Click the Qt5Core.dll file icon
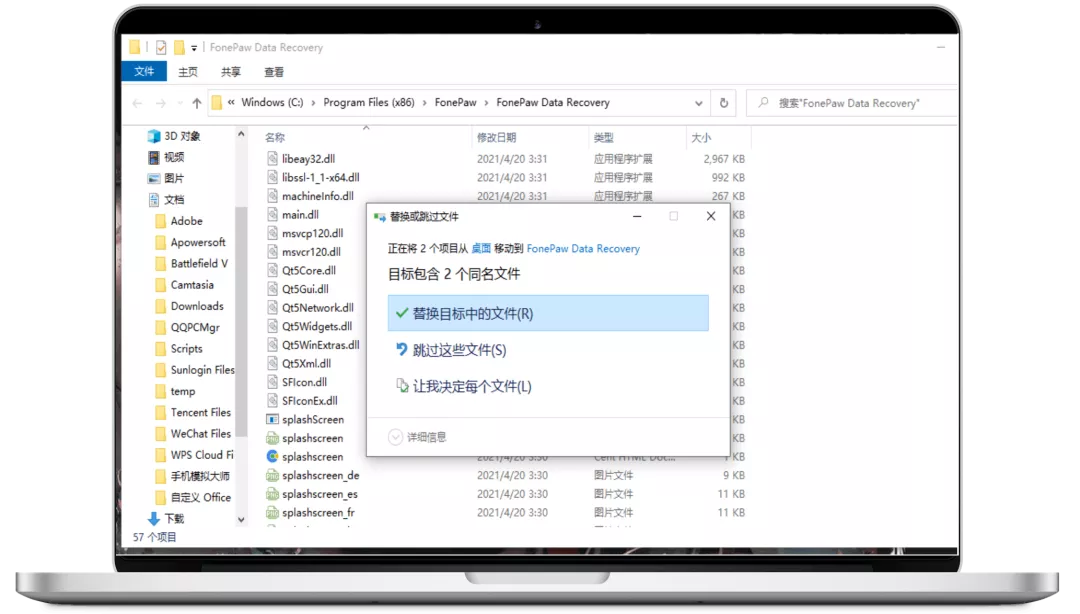 (272, 270)
